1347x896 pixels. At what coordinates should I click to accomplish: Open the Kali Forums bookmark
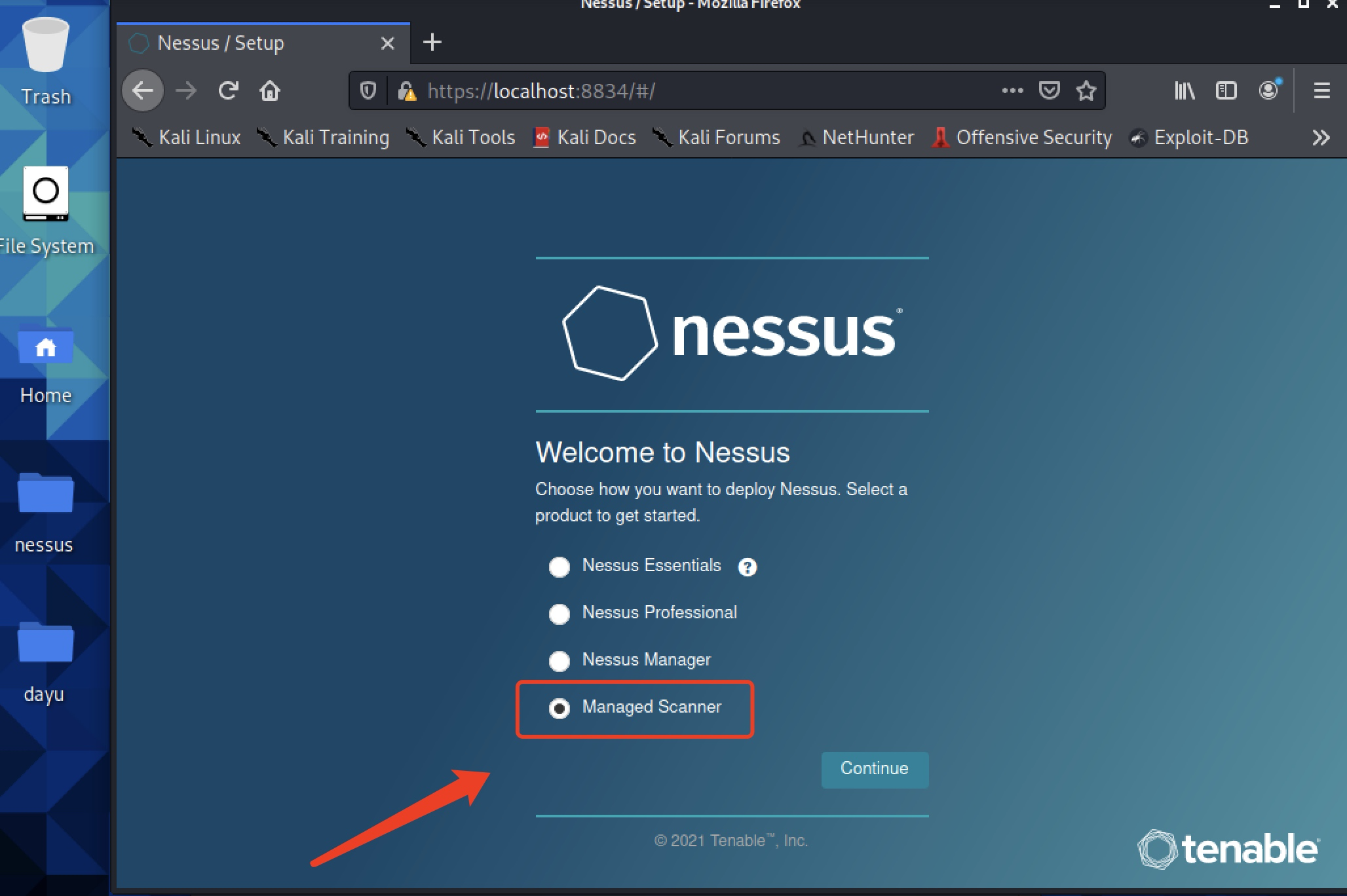point(716,138)
